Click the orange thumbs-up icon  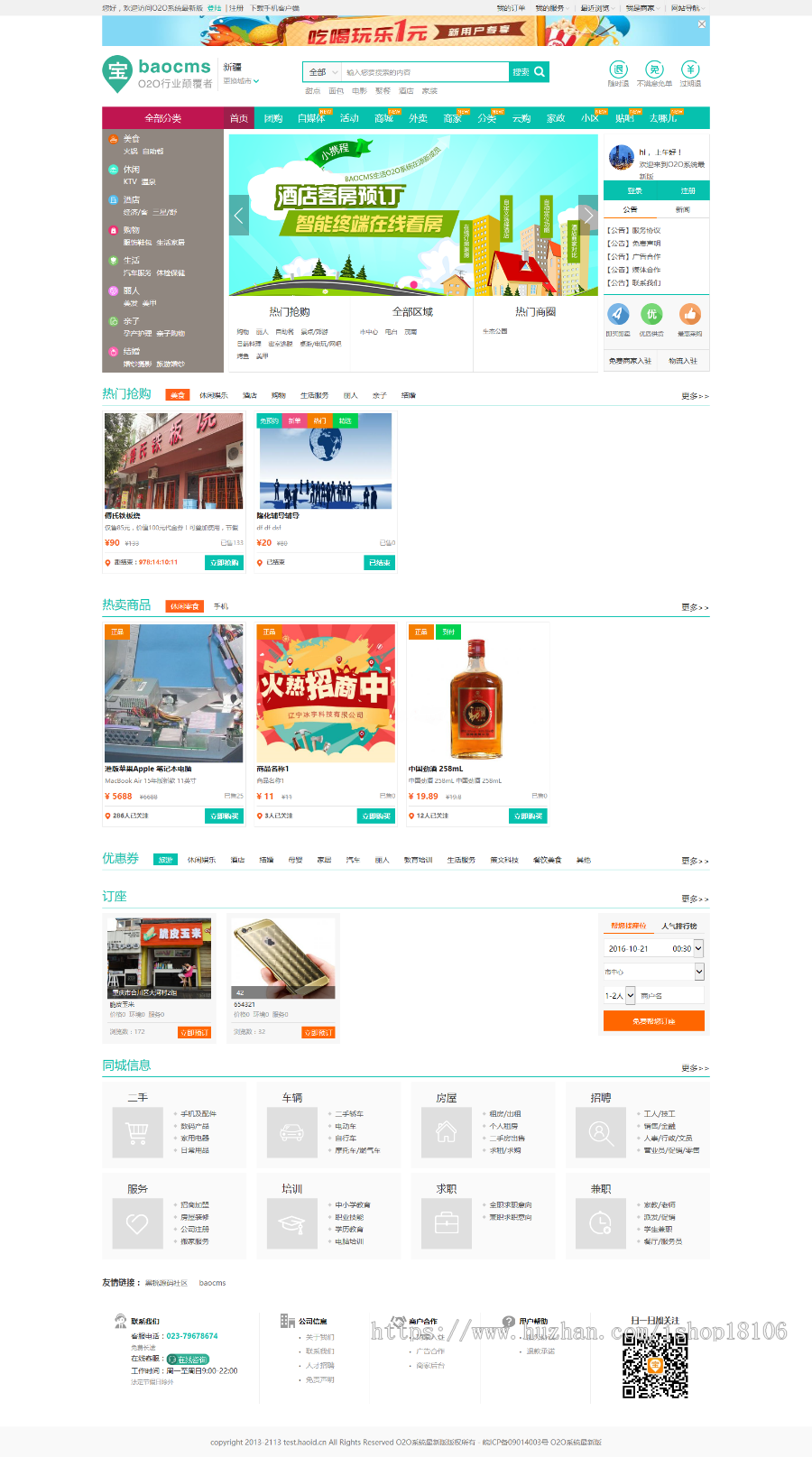click(690, 314)
